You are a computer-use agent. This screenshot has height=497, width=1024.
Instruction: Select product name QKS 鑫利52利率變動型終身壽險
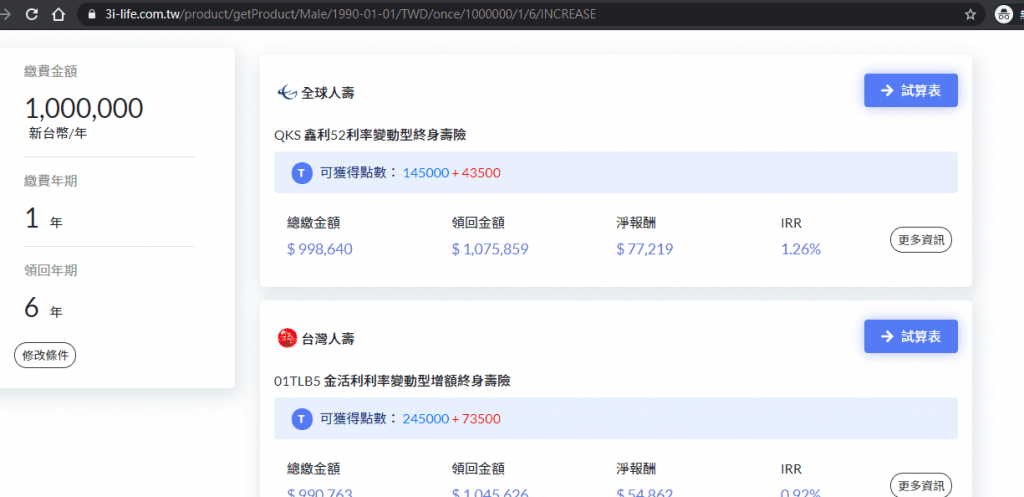[x=370, y=135]
